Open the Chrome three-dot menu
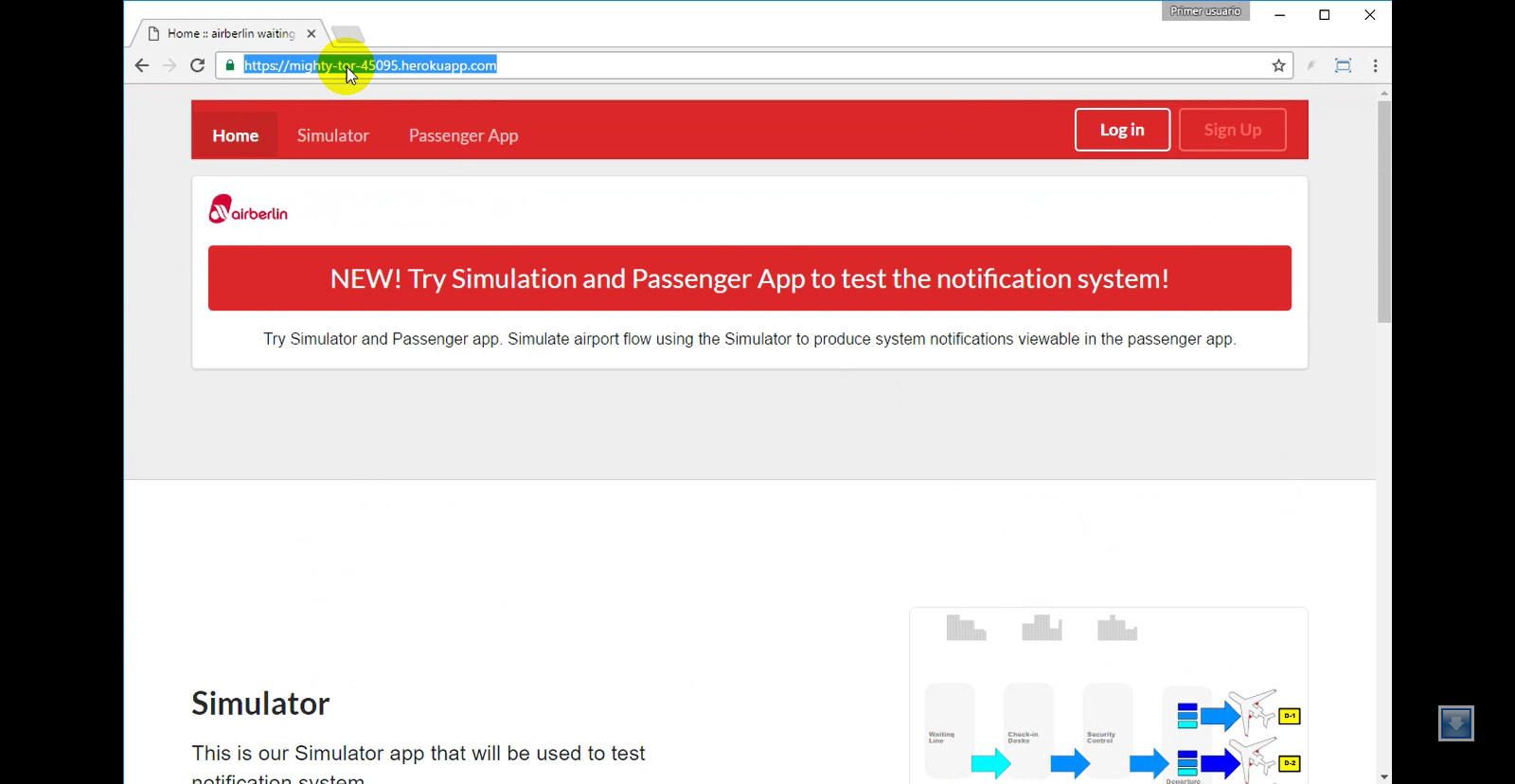Viewport: 1515px width, 784px height. (x=1375, y=65)
